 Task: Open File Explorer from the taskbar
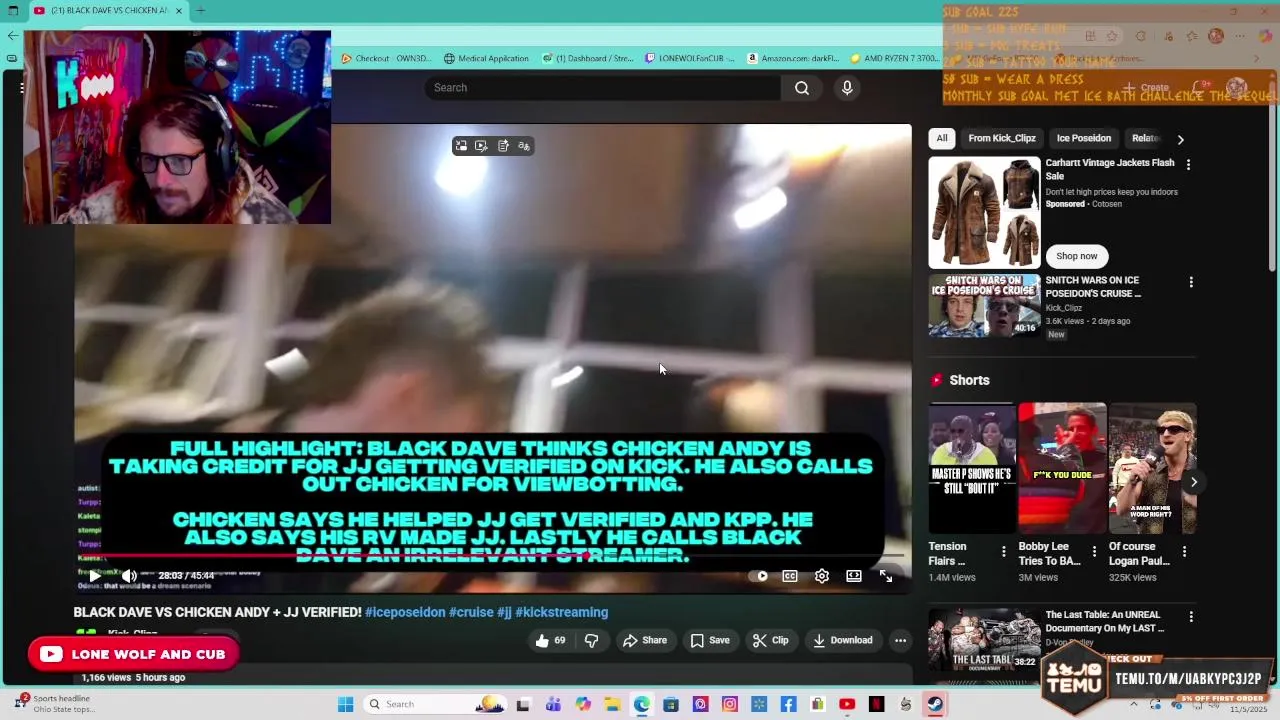coord(612,704)
